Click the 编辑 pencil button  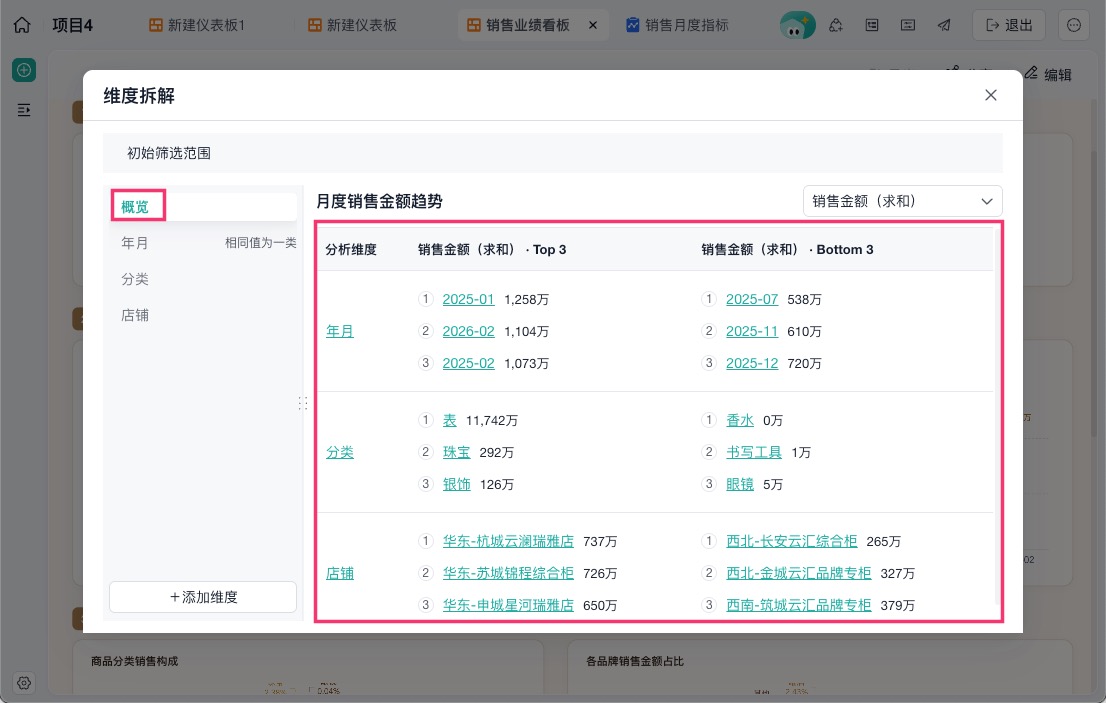pyautogui.click(x=1048, y=74)
